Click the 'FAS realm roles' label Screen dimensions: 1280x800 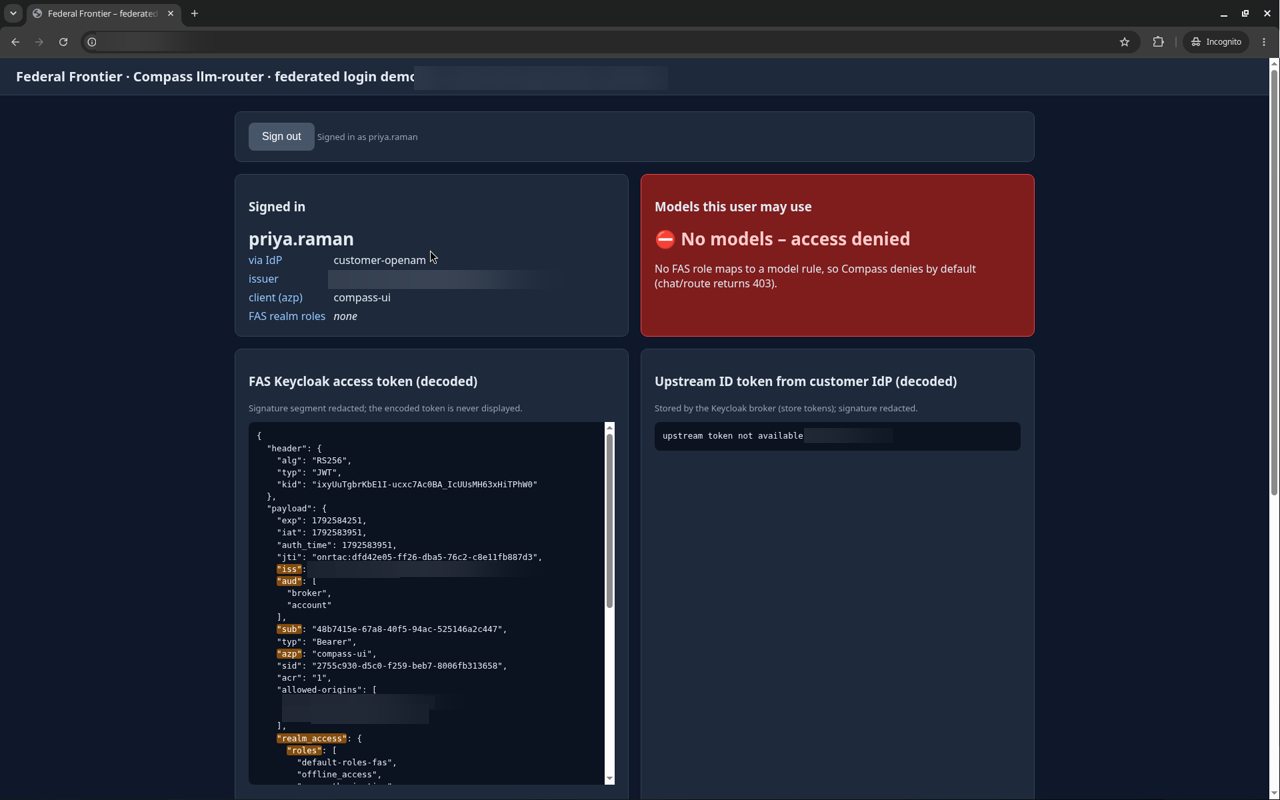pyautogui.click(x=287, y=316)
